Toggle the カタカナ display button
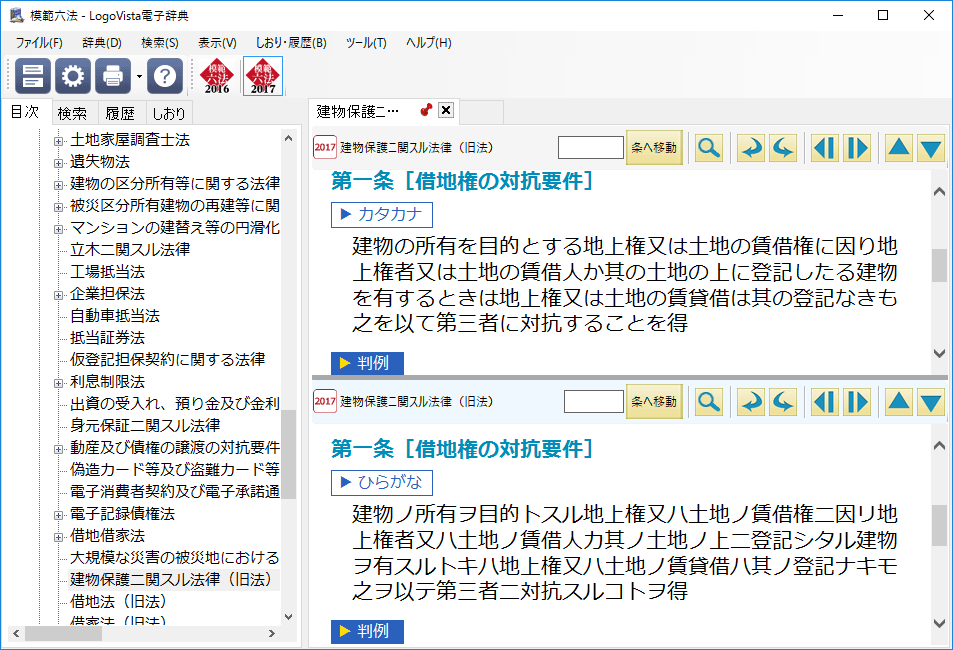The image size is (953, 650). pyautogui.click(x=382, y=215)
